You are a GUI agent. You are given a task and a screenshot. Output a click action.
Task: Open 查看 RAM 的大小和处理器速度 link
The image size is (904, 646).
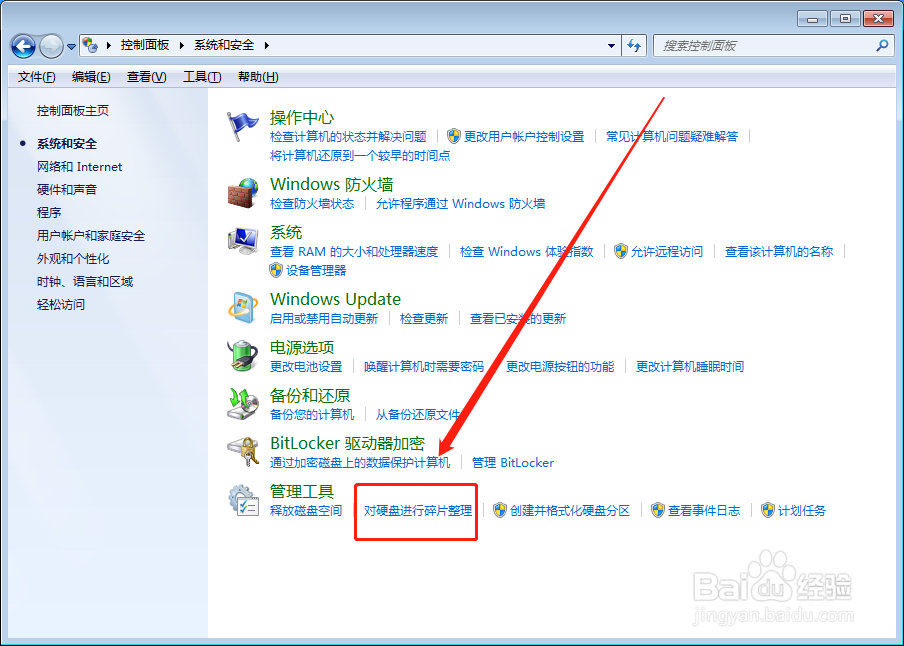click(x=354, y=252)
